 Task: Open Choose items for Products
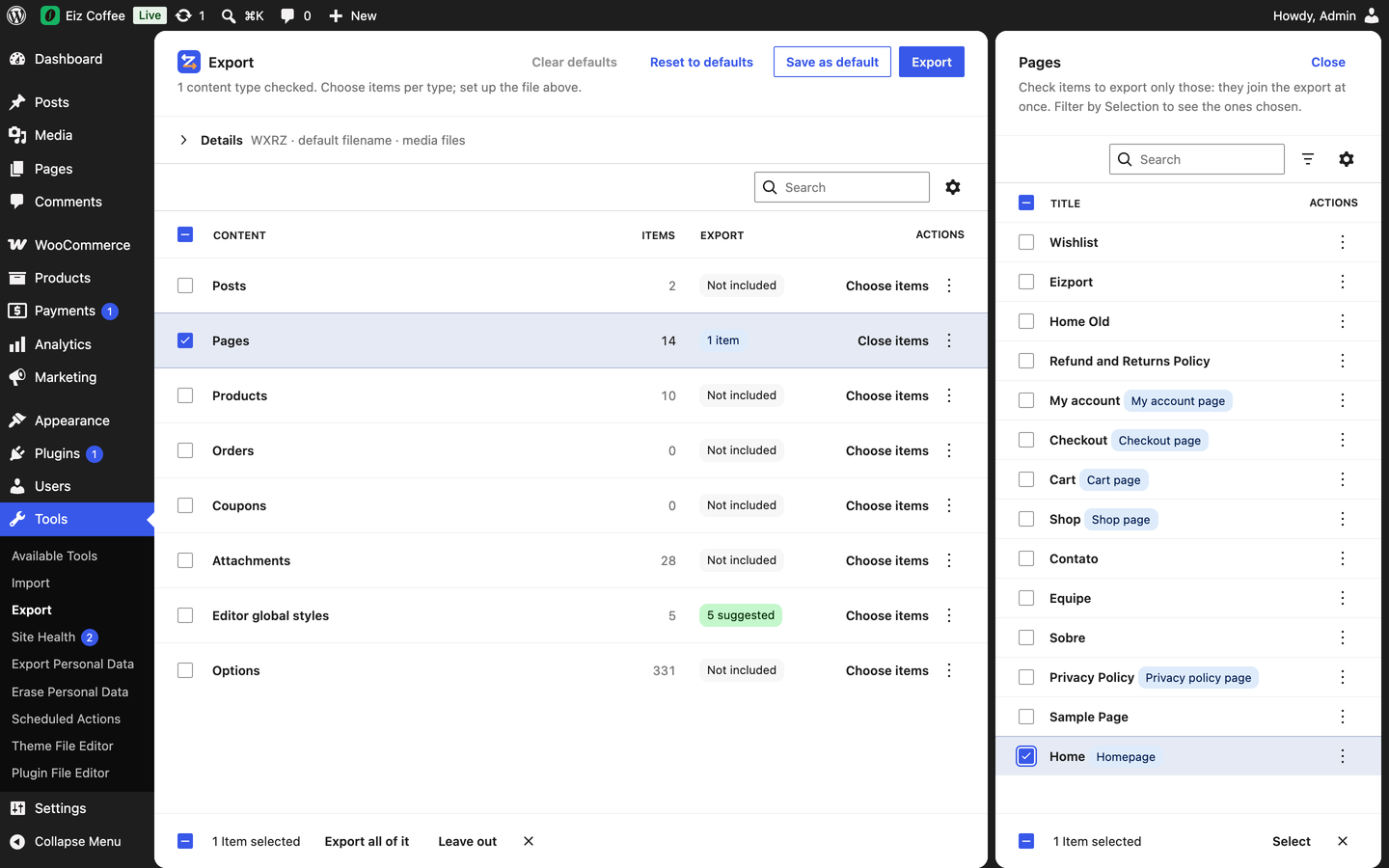tap(887, 395)
